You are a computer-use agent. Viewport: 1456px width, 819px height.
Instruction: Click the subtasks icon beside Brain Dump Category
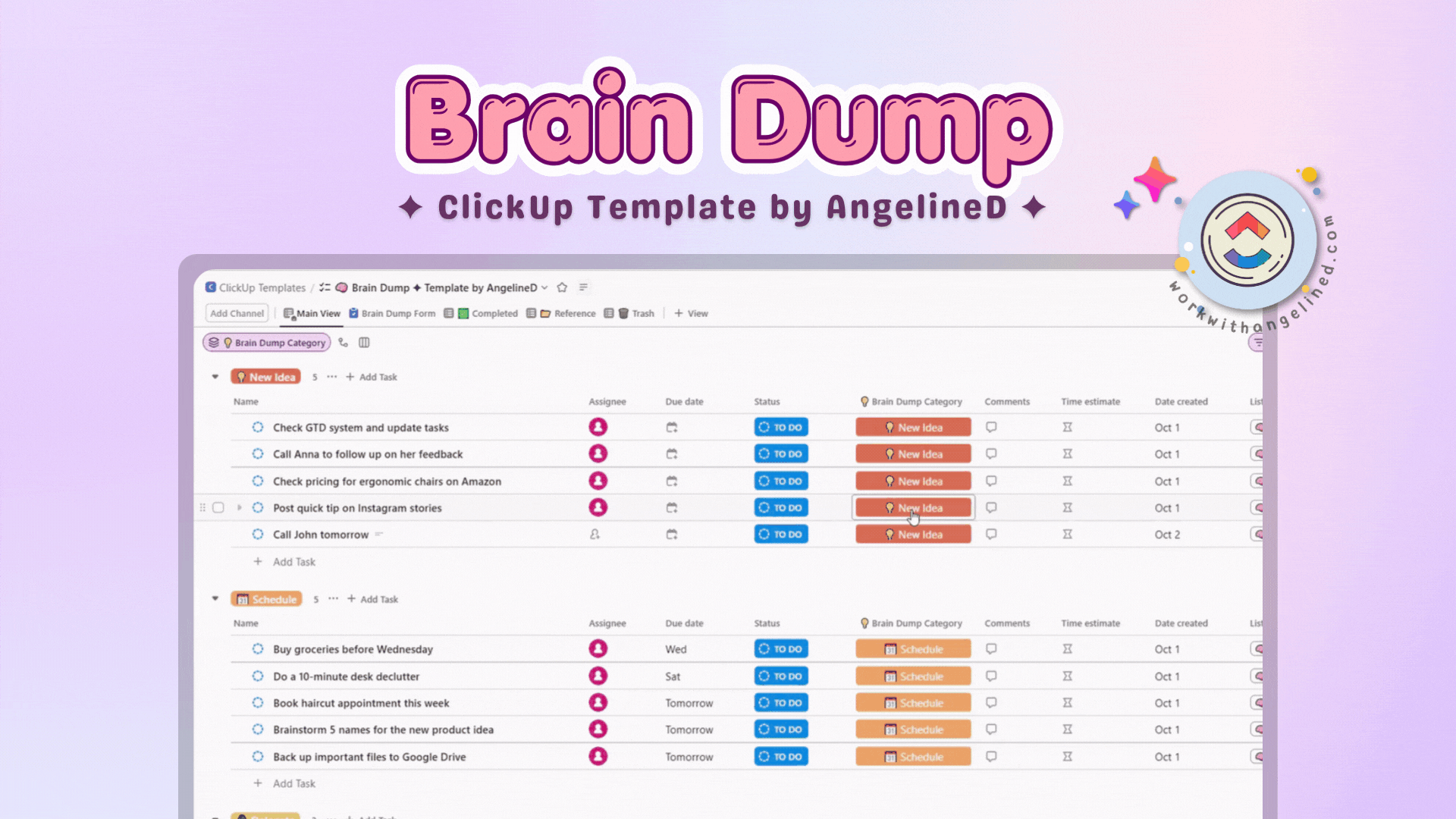click(344, 343)
